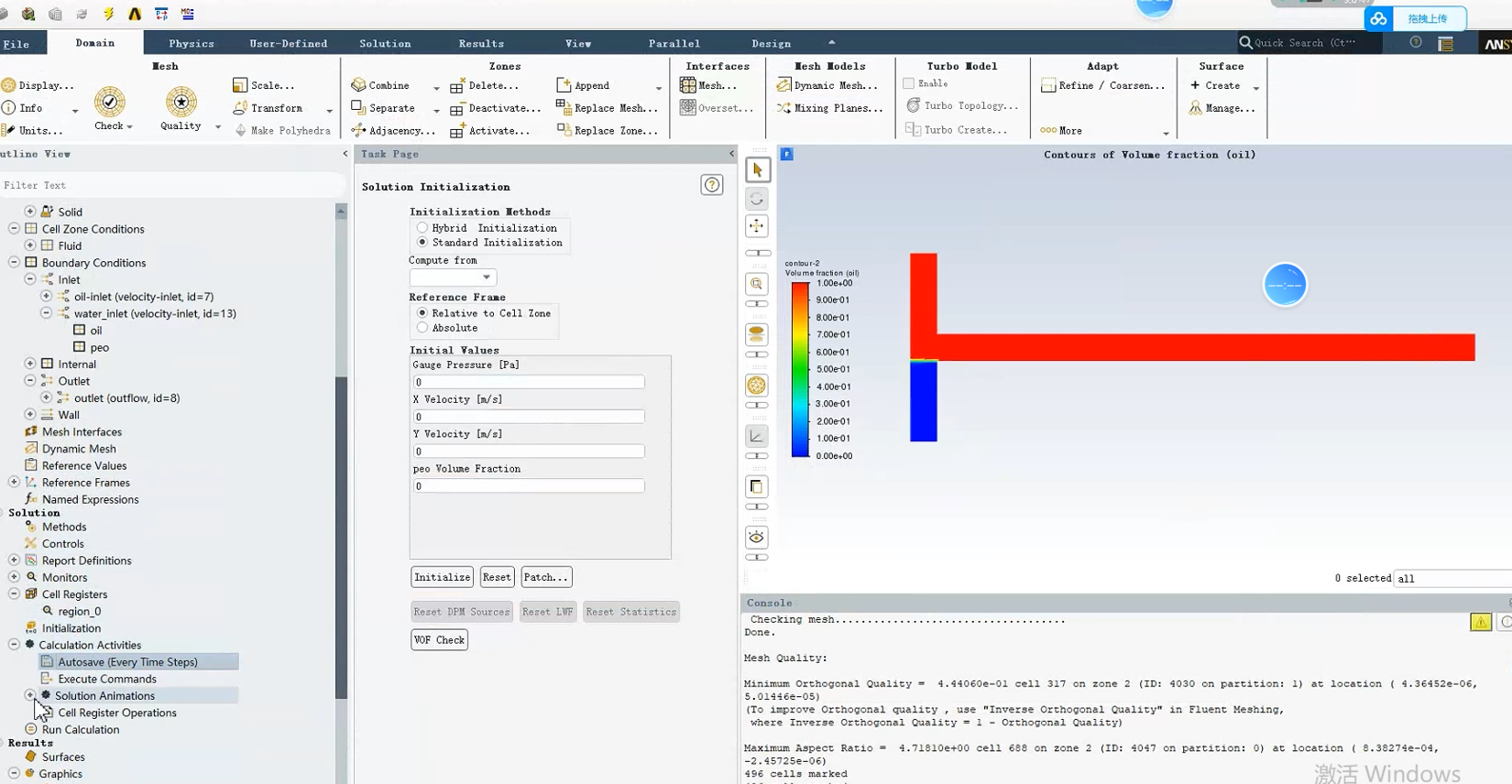
Task: Select the pointer tool in graphics toolbar
Action: click(x=757, y=170)
